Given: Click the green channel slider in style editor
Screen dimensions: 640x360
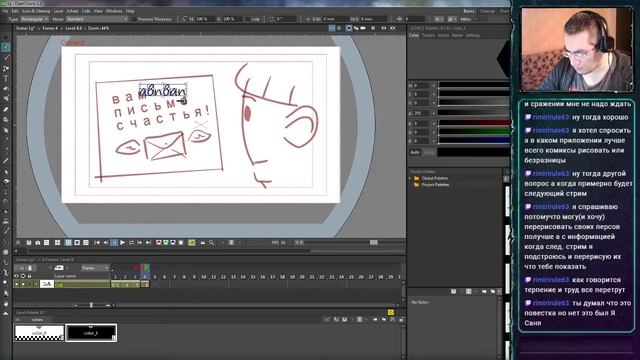Looking at the screenshot, I should pos(473,132).
